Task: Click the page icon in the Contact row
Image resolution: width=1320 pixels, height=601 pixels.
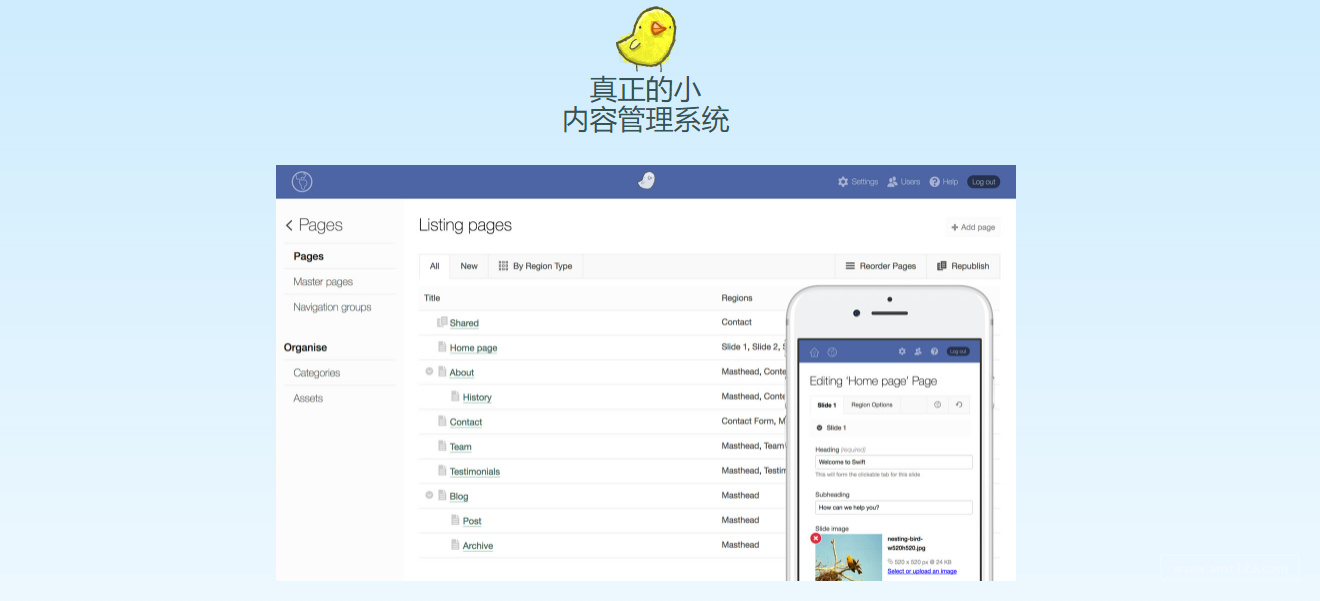Action: [442, 421]
